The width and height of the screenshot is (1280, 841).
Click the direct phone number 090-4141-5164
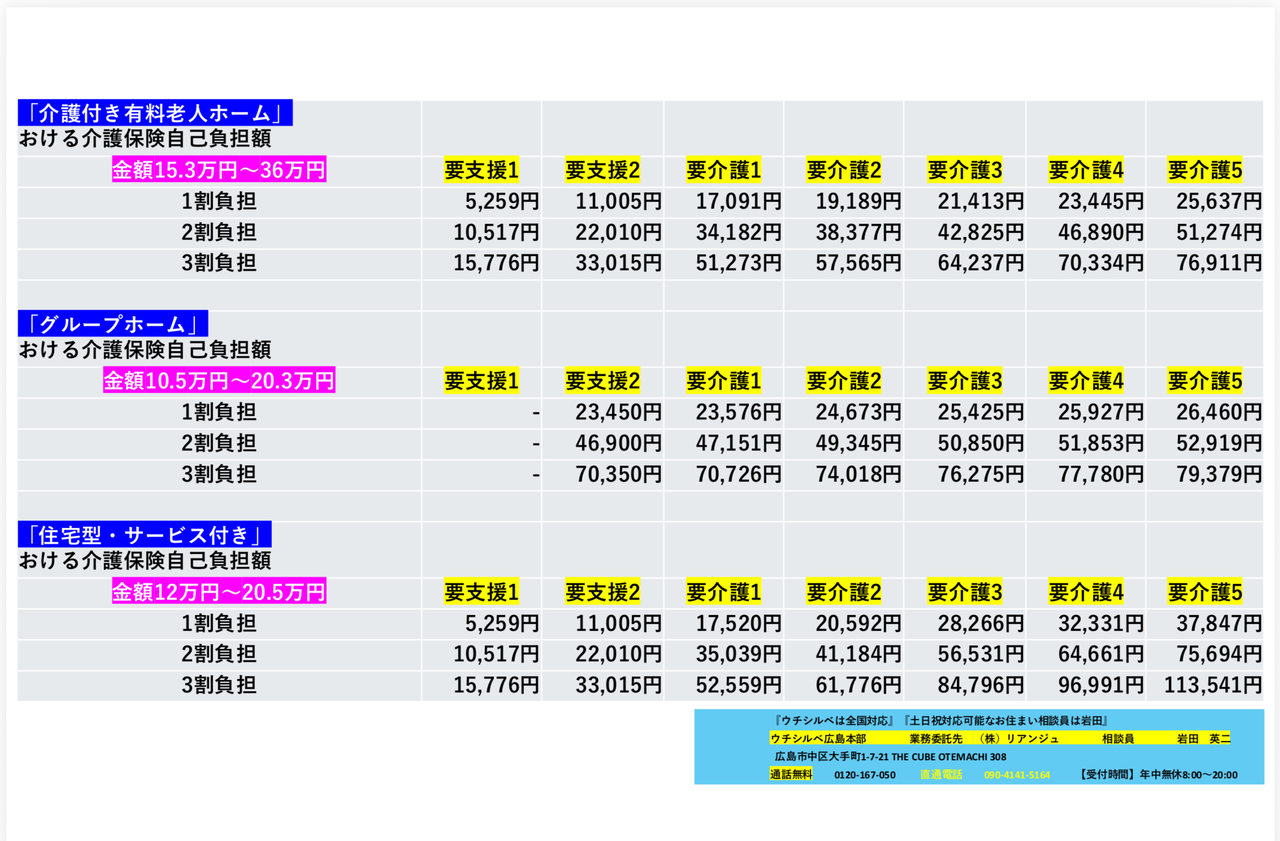click(1017, 775)
